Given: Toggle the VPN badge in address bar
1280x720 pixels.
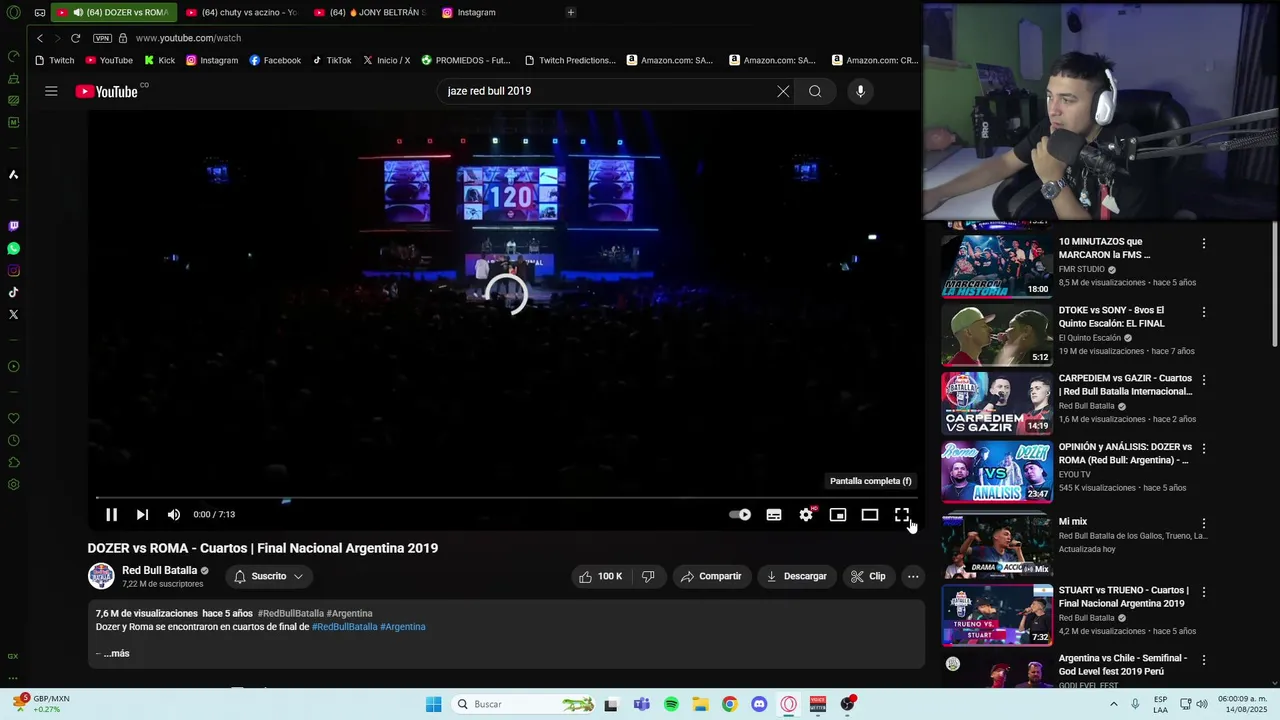Looking at the screenshot, I should tap(102, 38).
